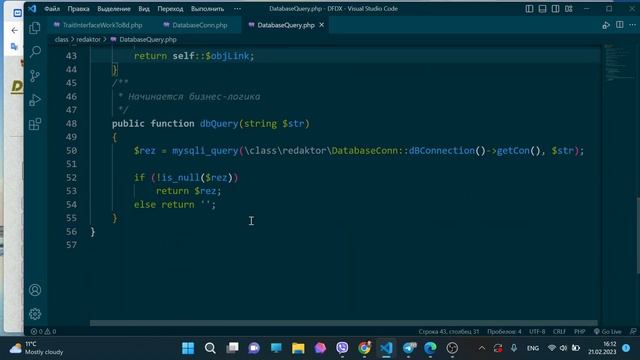
Task: Open the Windows Start menu
Action: tap(188, 348)
